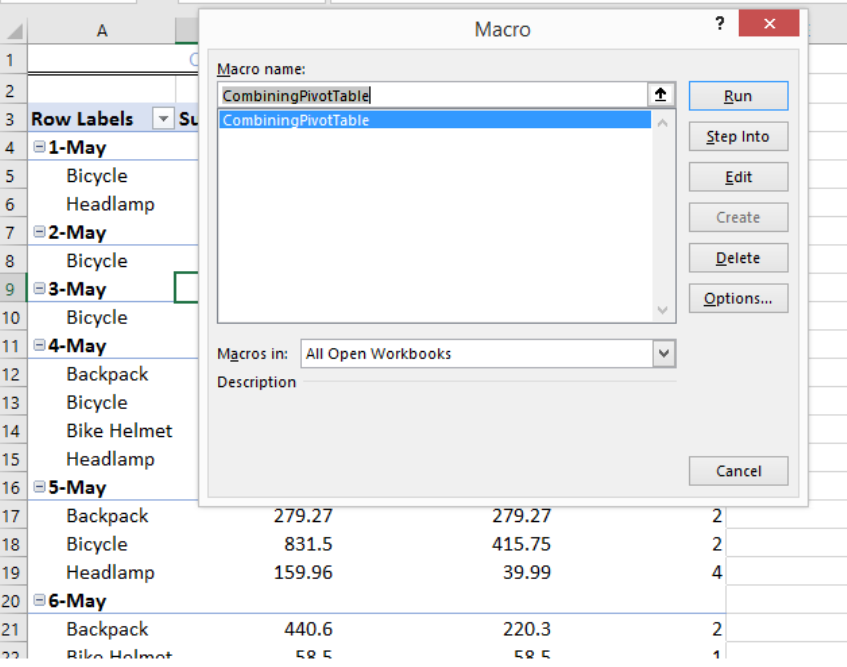The height and width of the screenshot is (667, 847).
Task: Click the collapse-dialog arrow beside macro name
Action: 661,95
